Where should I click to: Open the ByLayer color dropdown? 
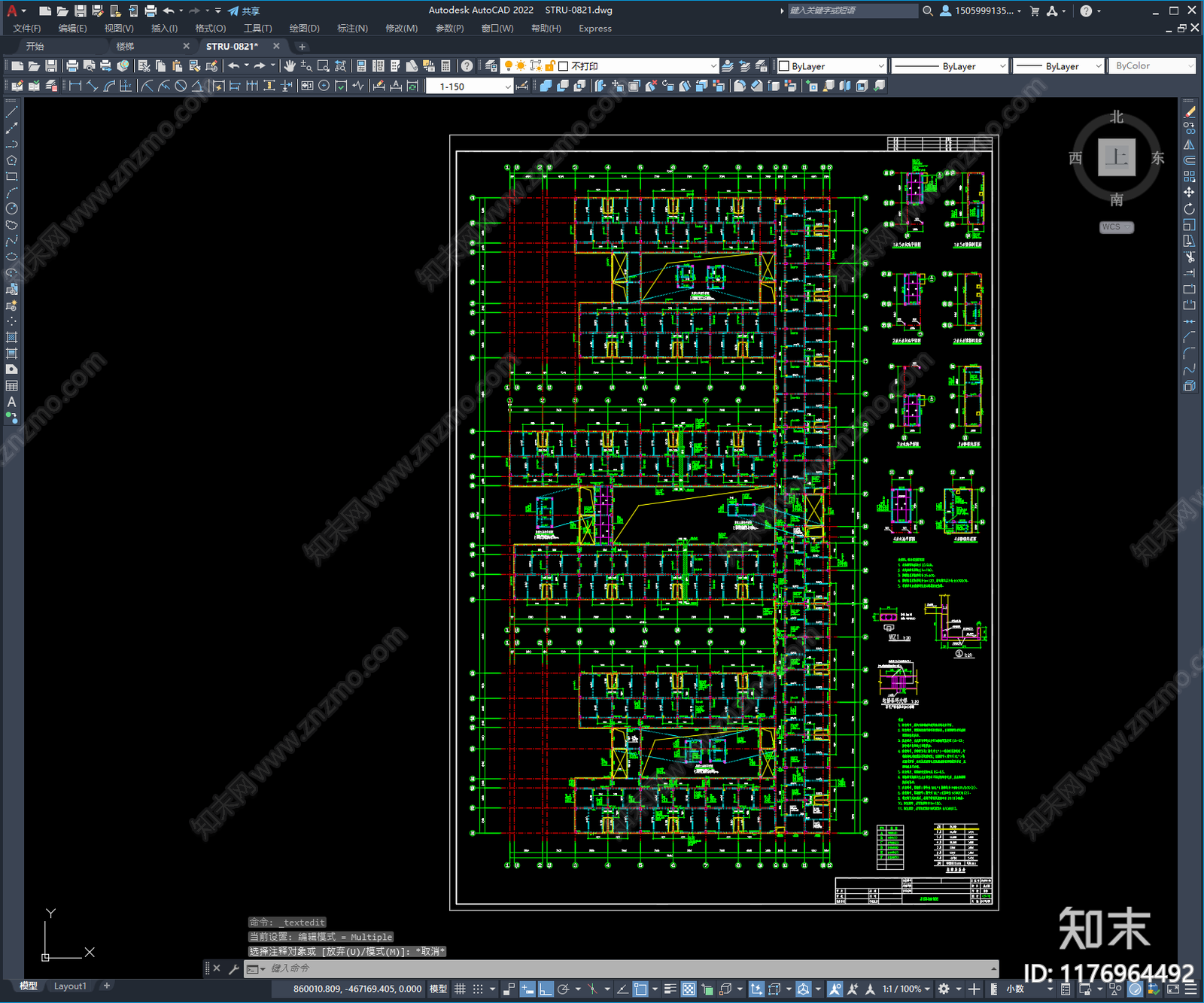(x=832, y=66)
